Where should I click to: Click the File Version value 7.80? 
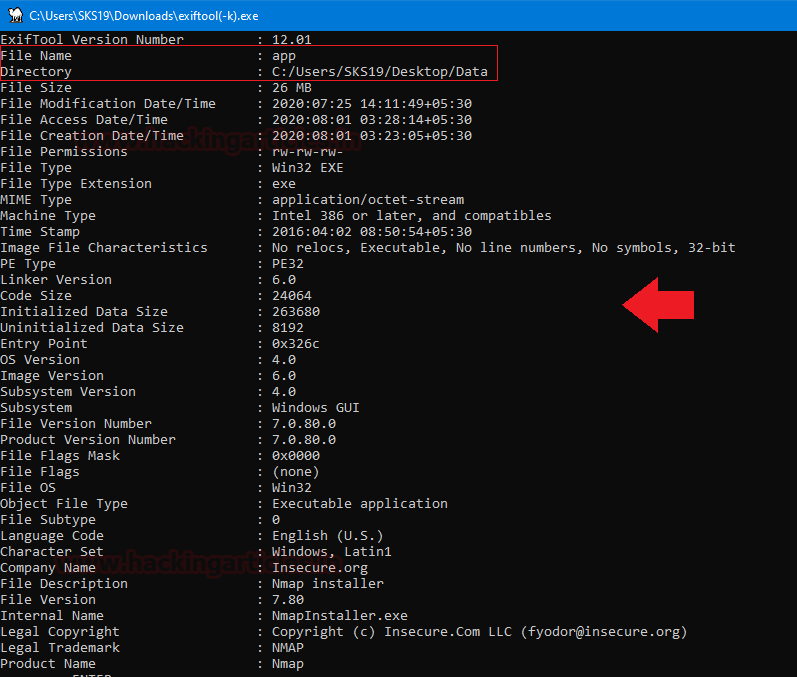(x=288, y=600)
